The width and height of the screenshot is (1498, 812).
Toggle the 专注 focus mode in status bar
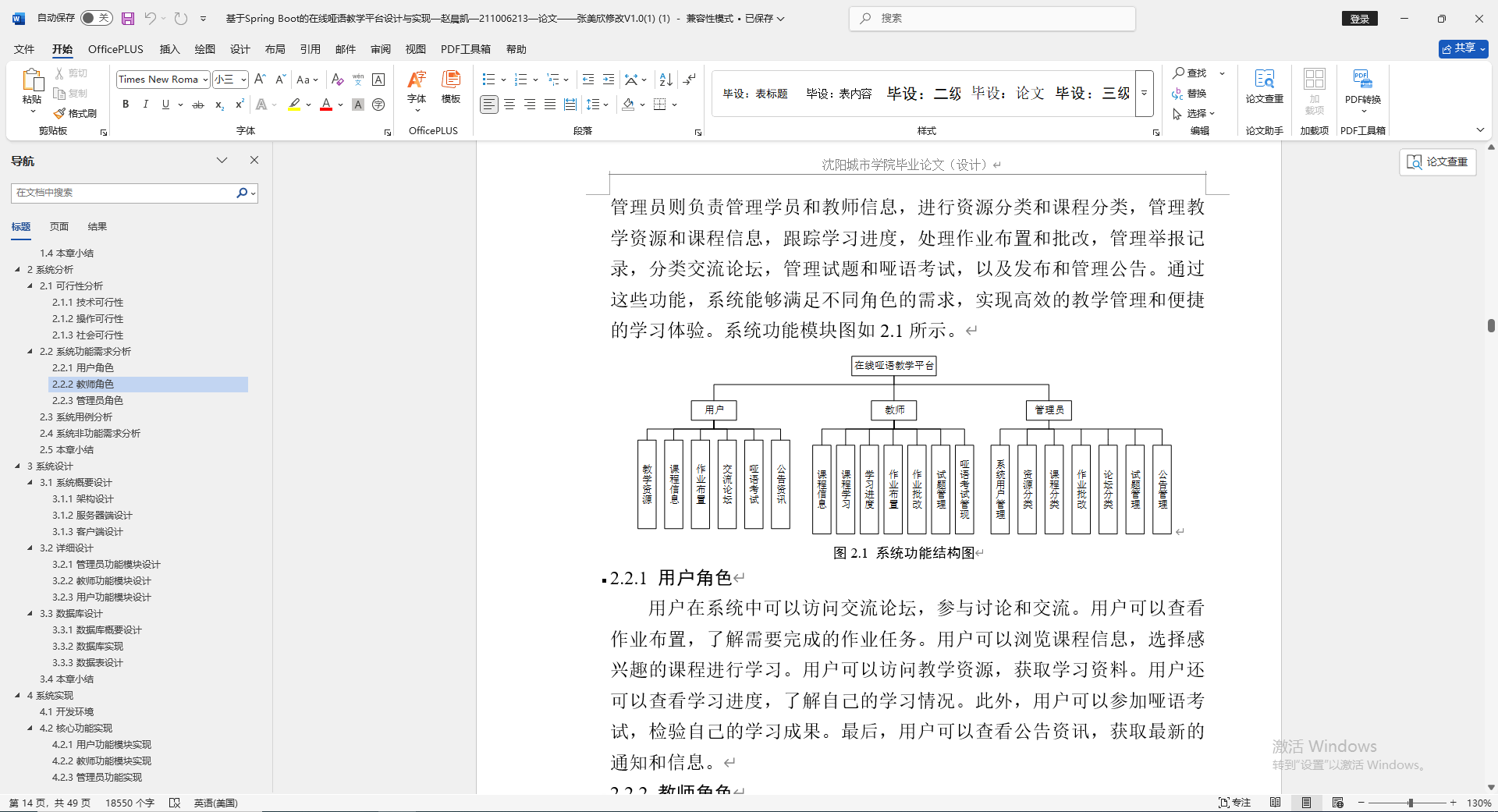1235,803
